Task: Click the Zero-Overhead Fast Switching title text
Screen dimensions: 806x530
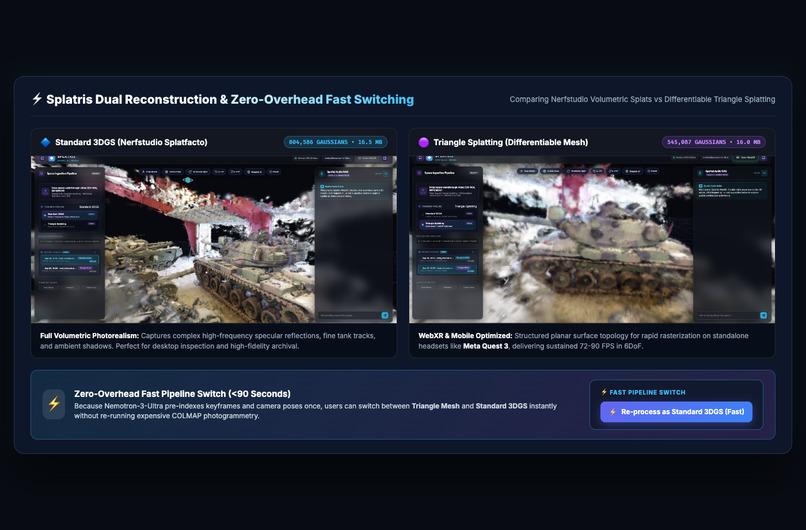Action: coord(322,99)
